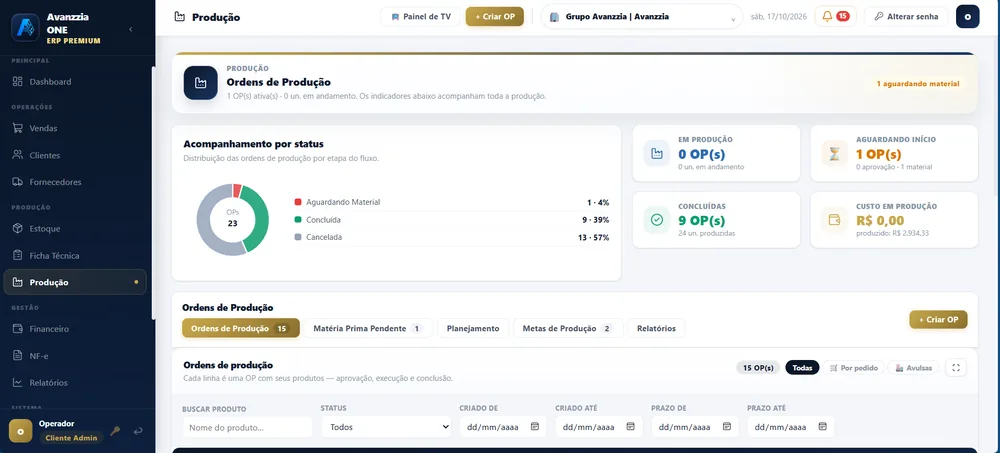
Task: Click the OPs donut chart
Action: tap(232, 219)
